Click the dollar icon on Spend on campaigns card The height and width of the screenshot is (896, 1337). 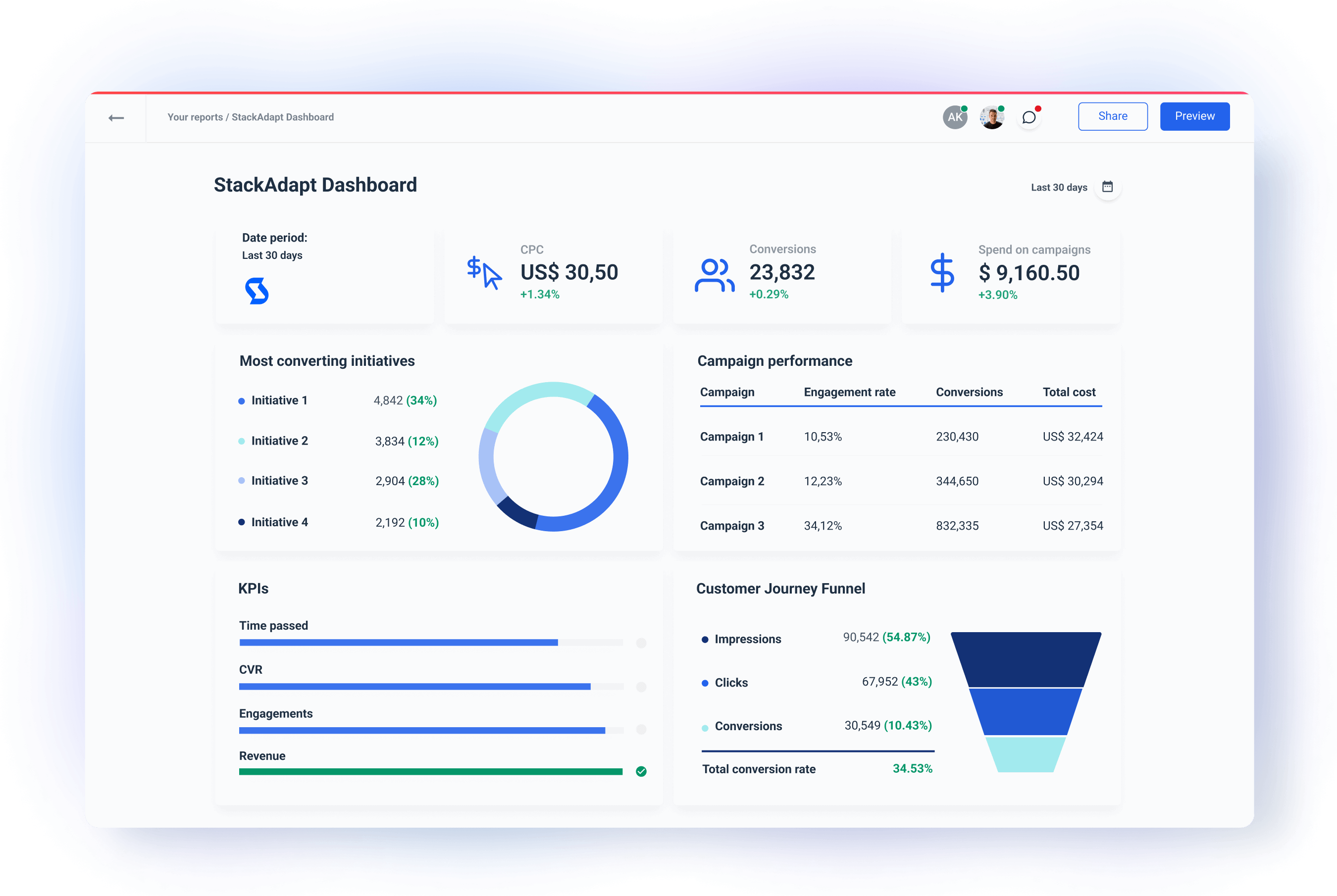pyautogui.click(x=942, y=274)
